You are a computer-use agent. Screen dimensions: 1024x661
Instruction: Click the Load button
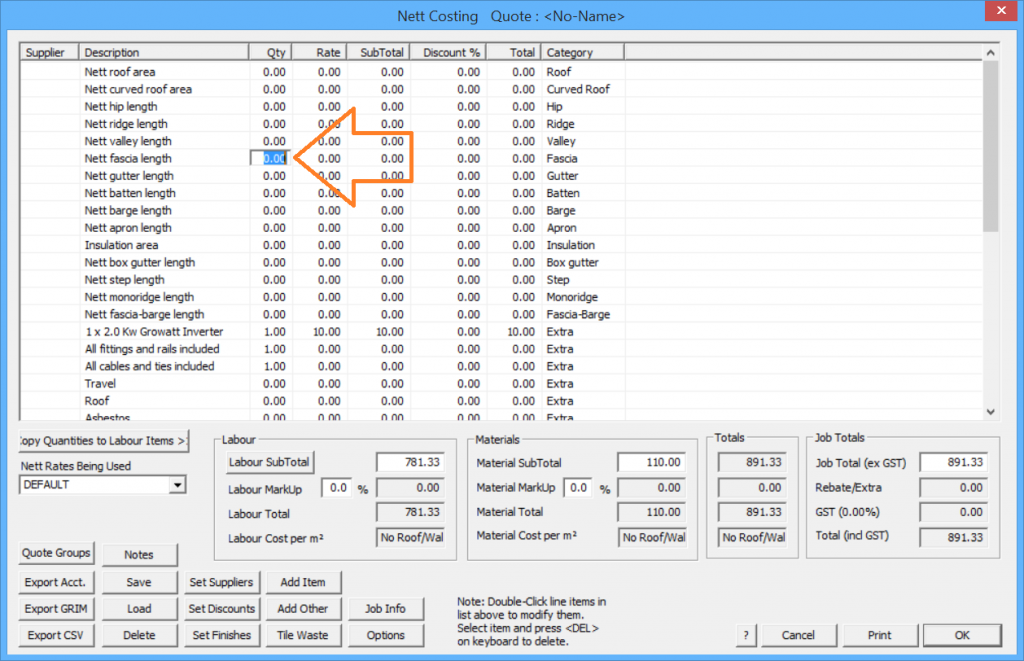click(139, 609)
